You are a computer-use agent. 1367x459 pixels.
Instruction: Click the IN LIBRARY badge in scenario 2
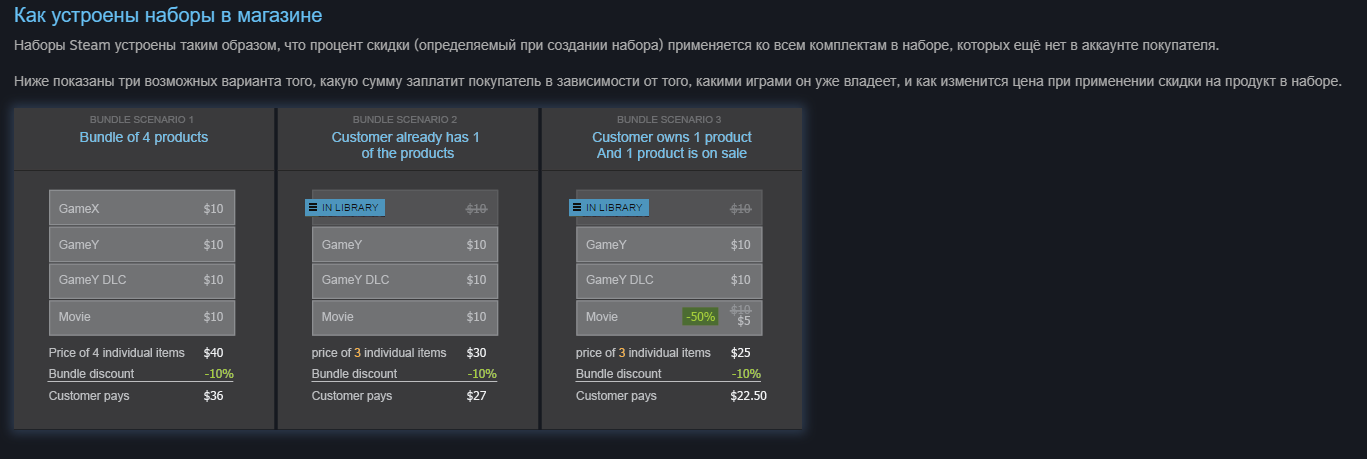[x=345, y=208]
